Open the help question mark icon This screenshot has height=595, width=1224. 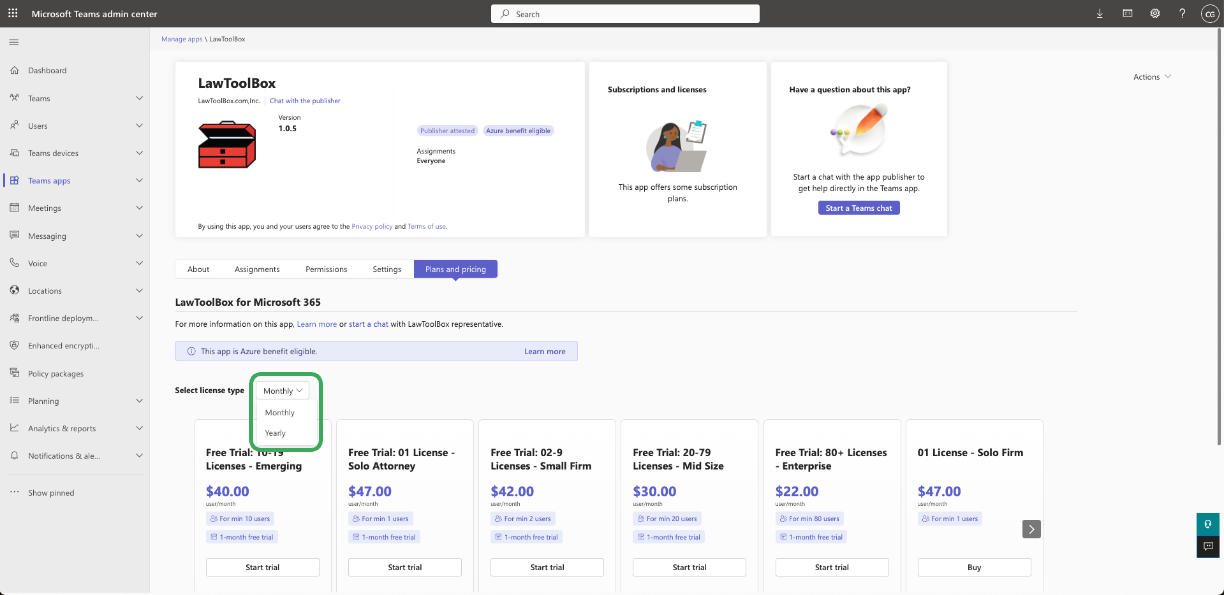click(1182, 14)
